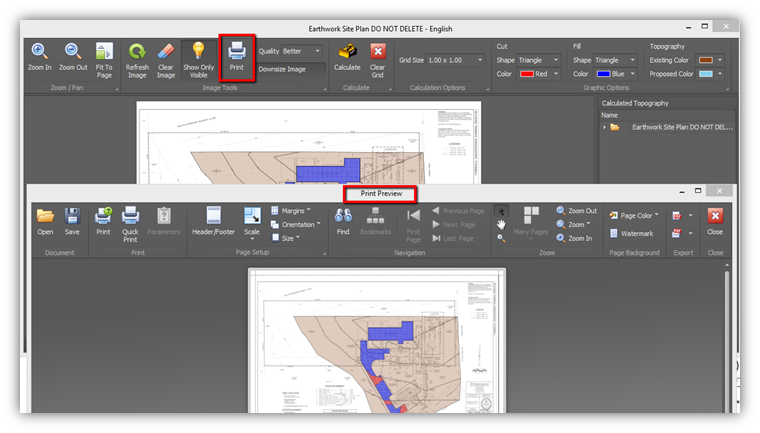Click site plan image in Earthwork window

tap(309, 143)
